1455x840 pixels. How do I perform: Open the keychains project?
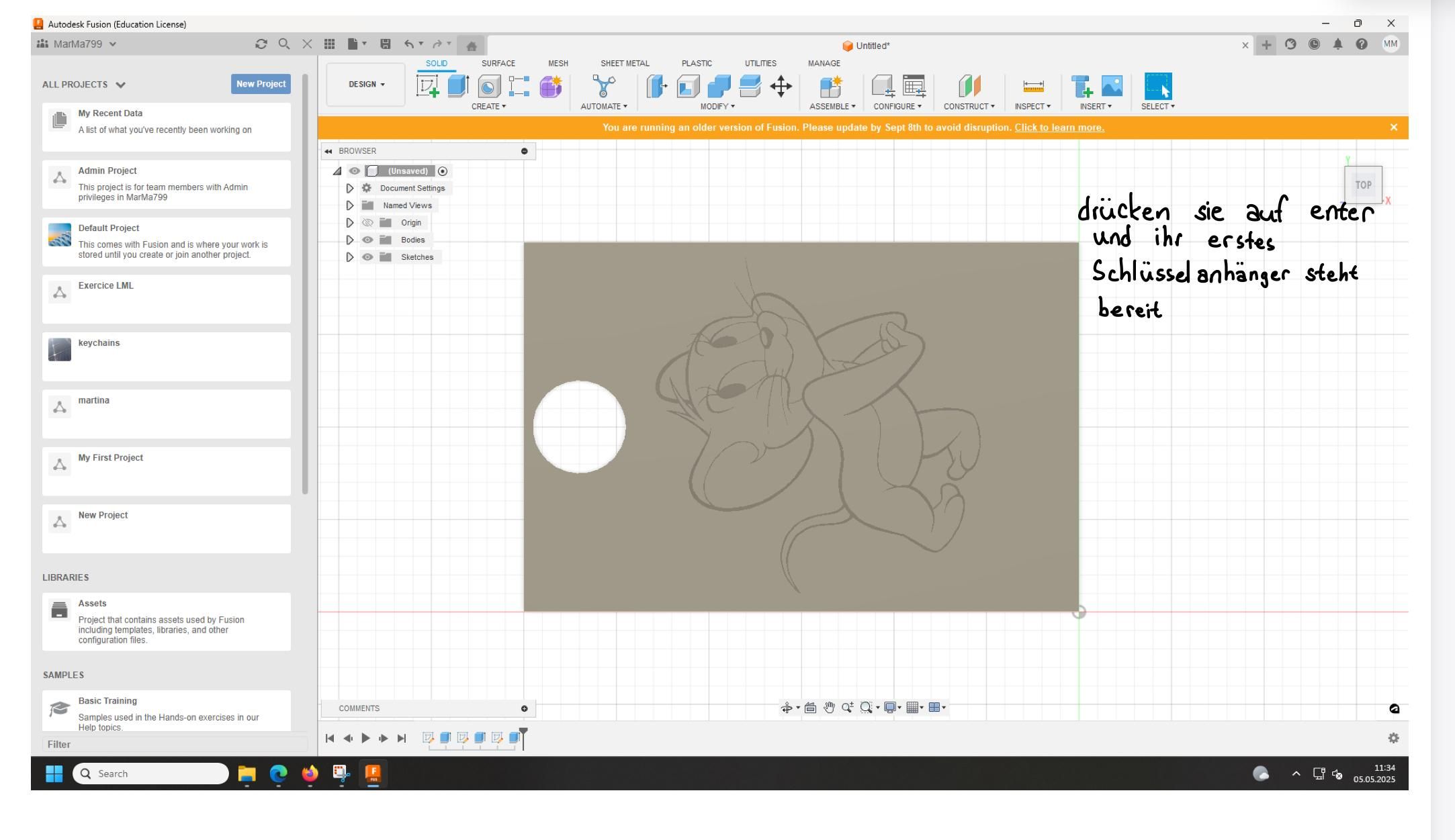click(x=167, y=357)
